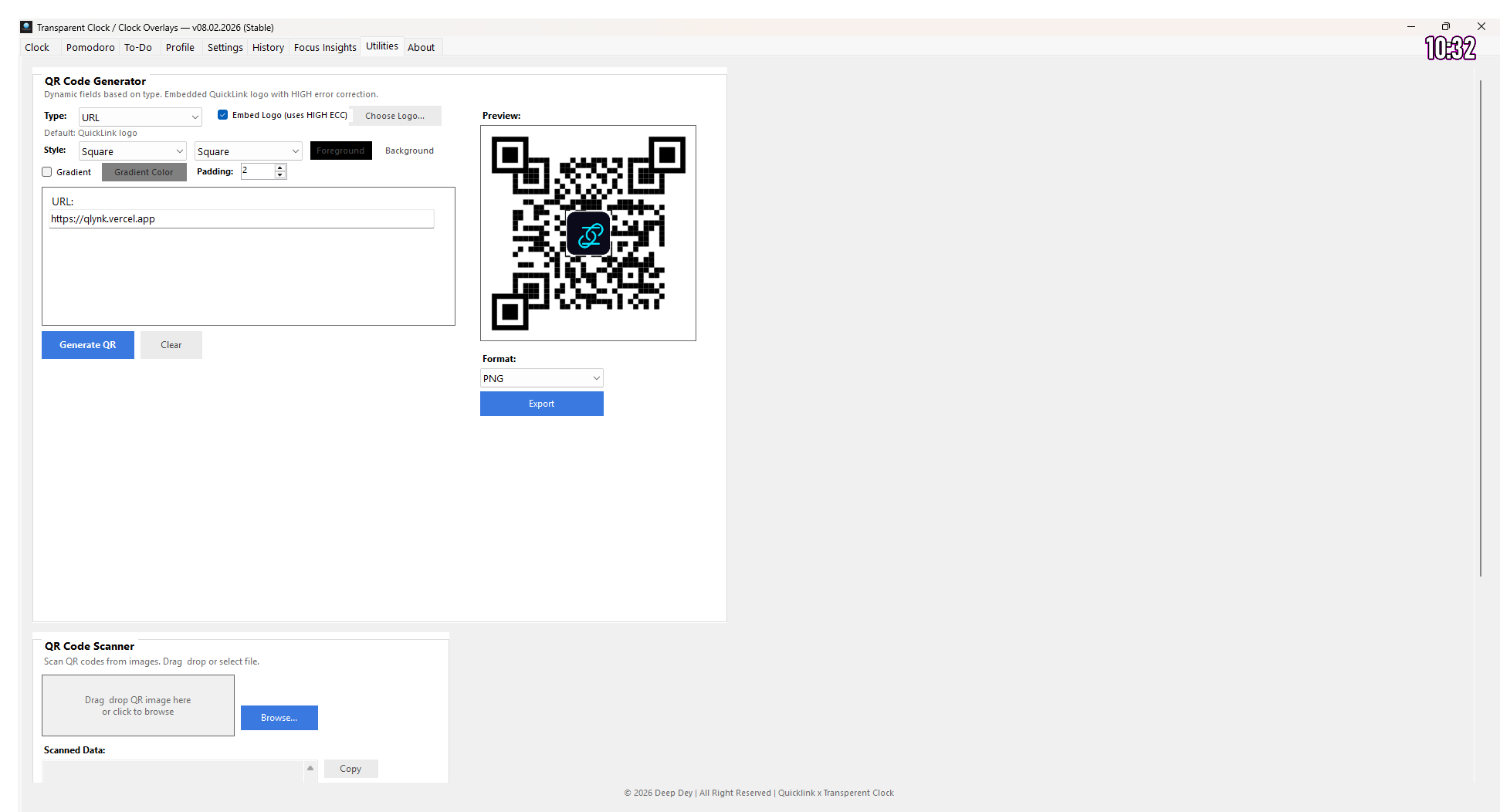Open the Format dropdown showing PNG
Viewport: 1500px width, 812px height.
[542, 378]
